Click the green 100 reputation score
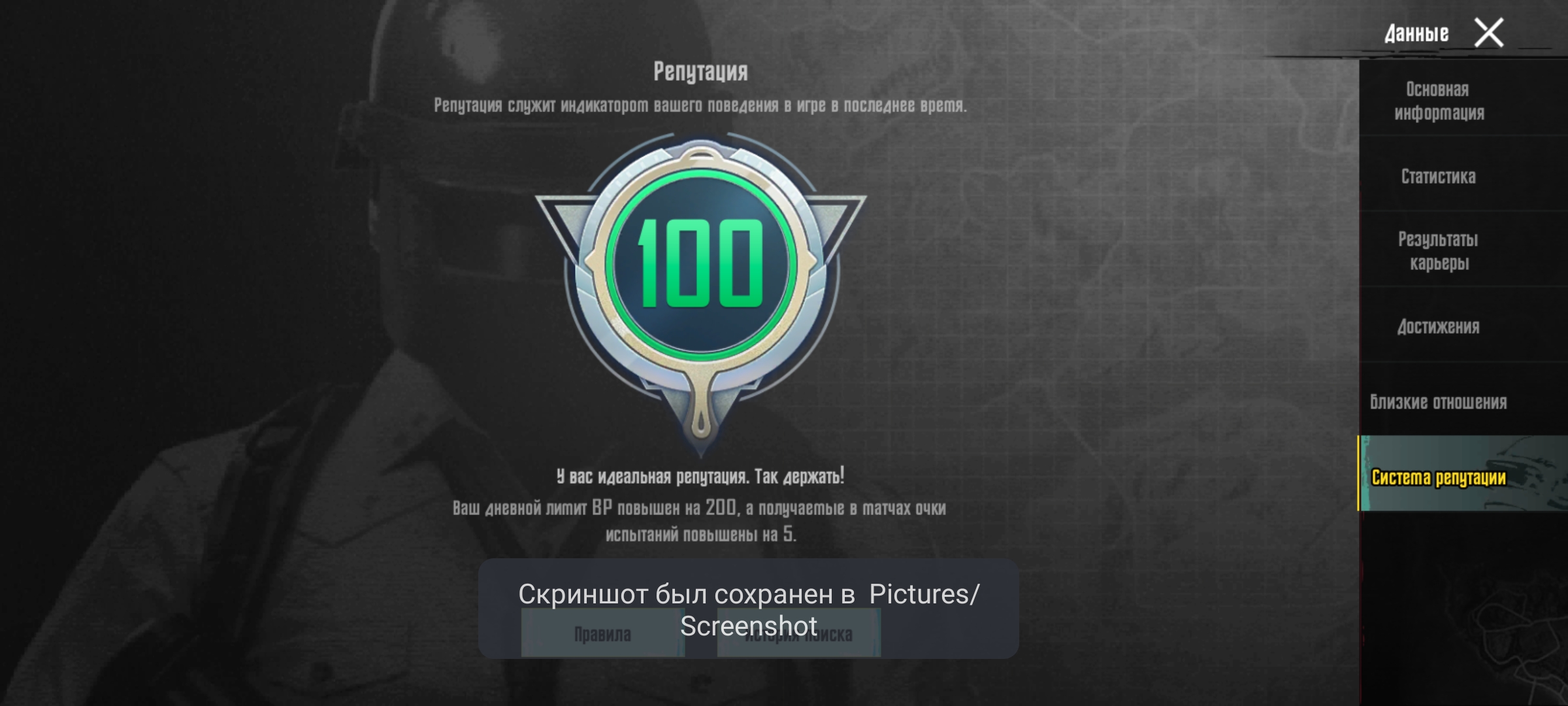Screen dimensions: 1568x706 [700, 263]
